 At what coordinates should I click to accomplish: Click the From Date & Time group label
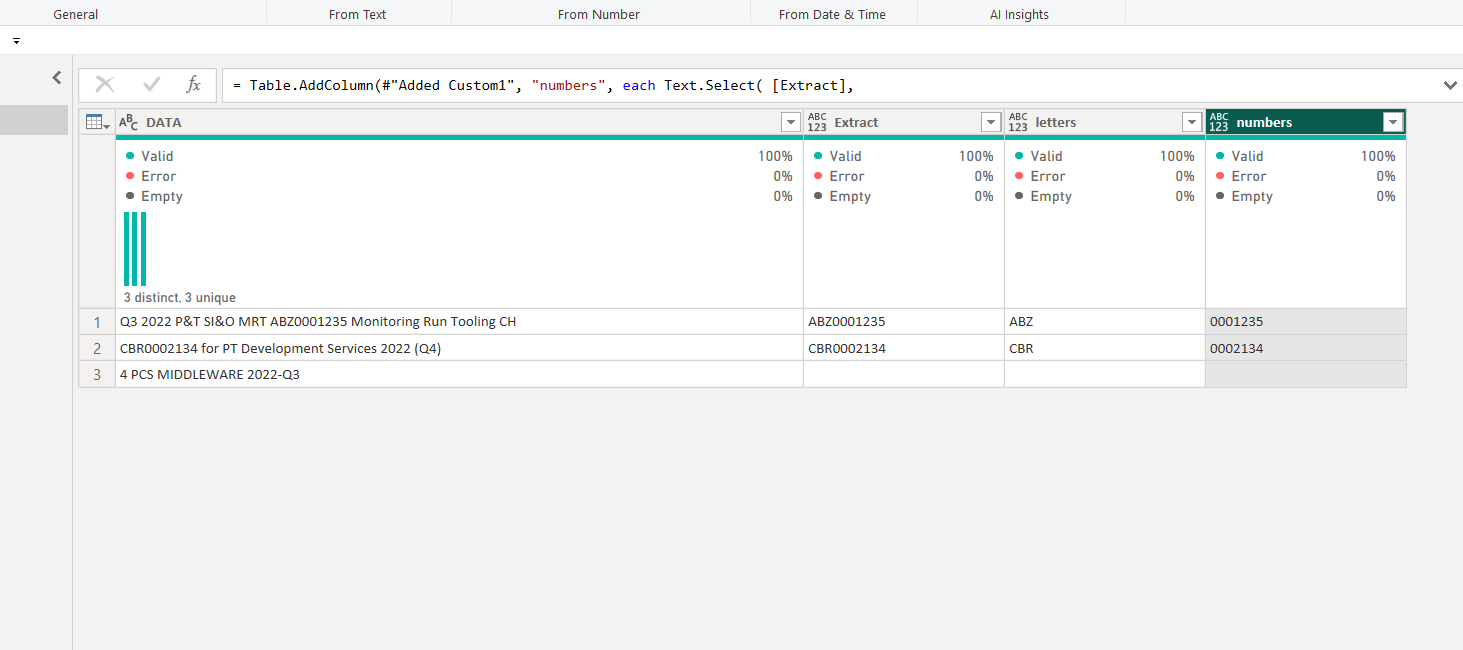832,14
